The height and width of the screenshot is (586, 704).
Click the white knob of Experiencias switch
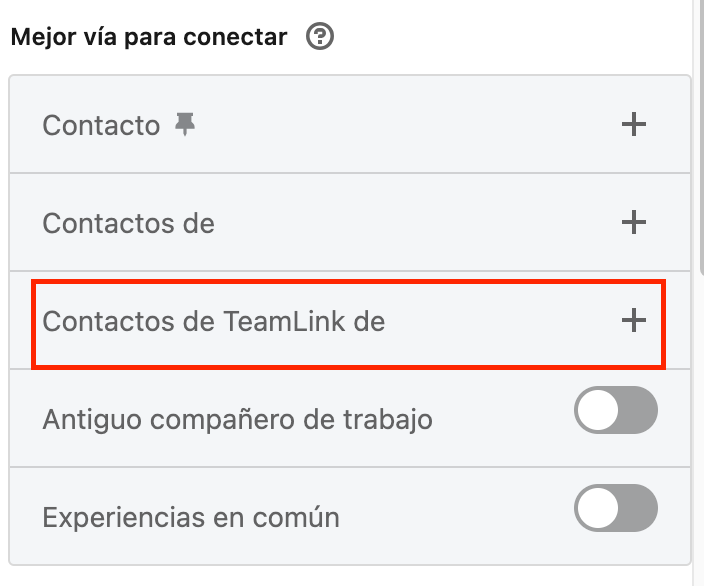point(598,508)
